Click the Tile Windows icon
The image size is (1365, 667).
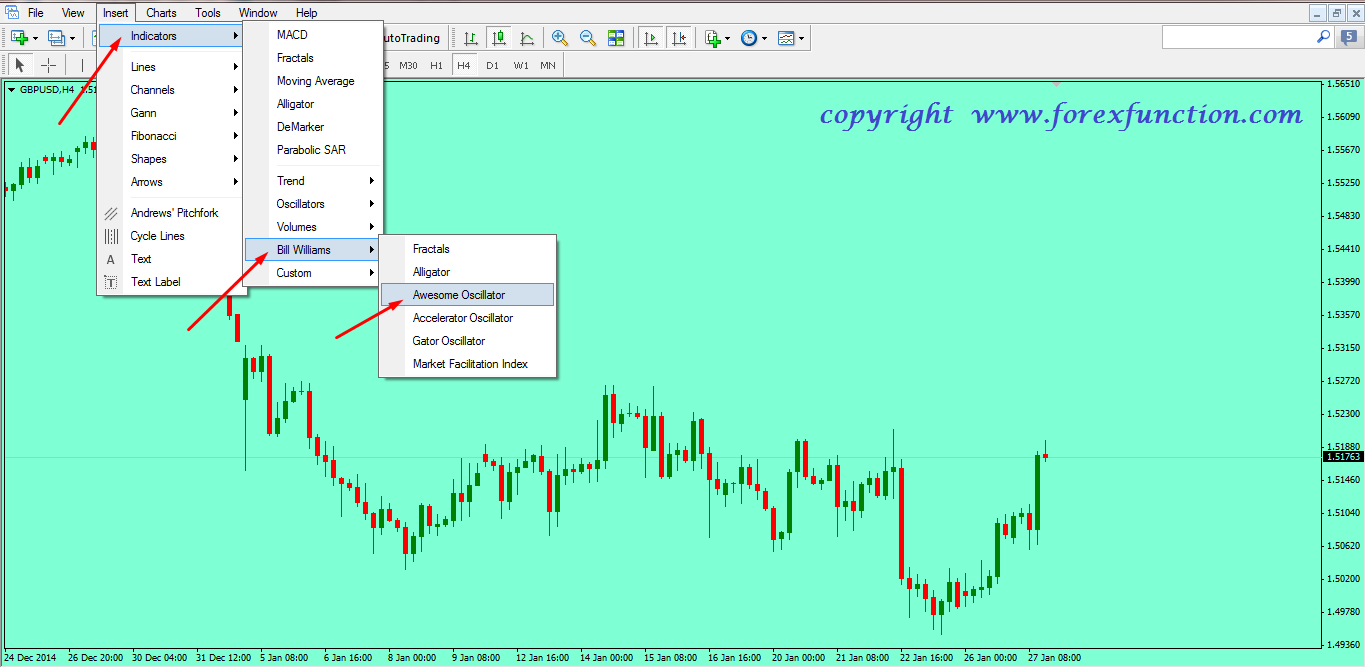click(x=616, y=38)
